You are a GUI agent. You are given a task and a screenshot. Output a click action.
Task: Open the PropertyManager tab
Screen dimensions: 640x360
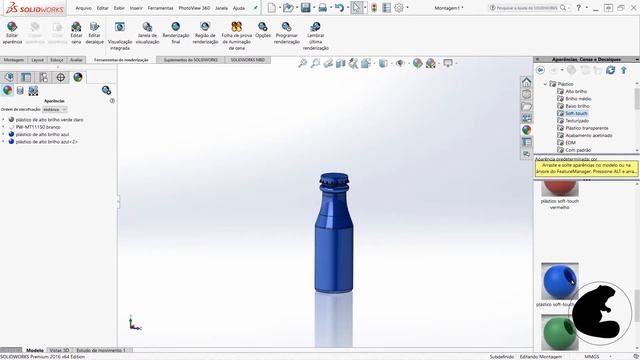coord(26,77)
